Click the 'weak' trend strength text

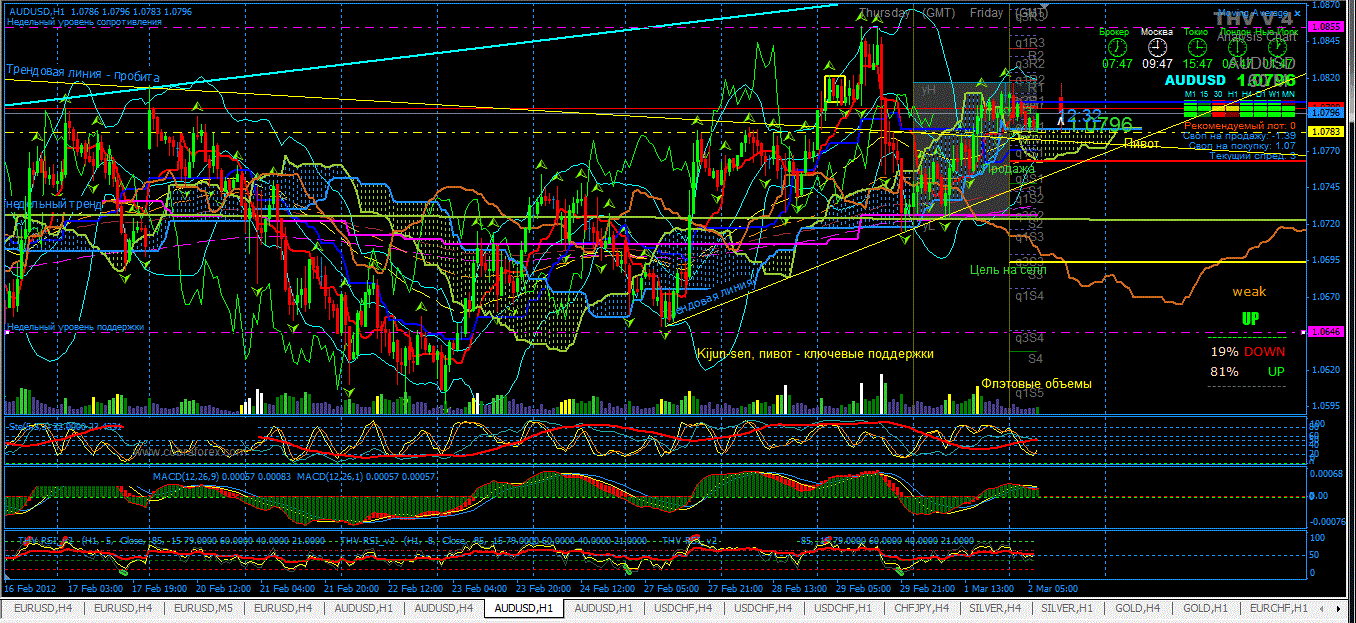point(1248,292)
